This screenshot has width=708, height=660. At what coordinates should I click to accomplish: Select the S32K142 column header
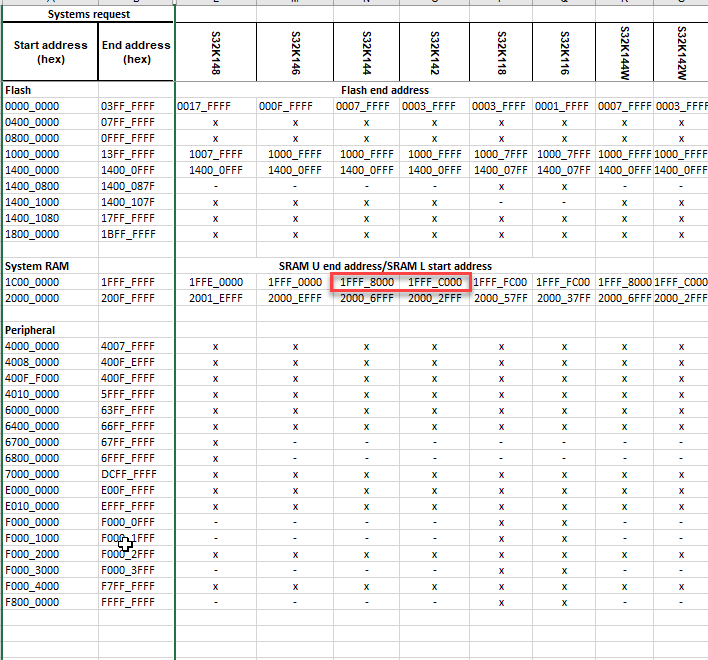coord(434,52)
